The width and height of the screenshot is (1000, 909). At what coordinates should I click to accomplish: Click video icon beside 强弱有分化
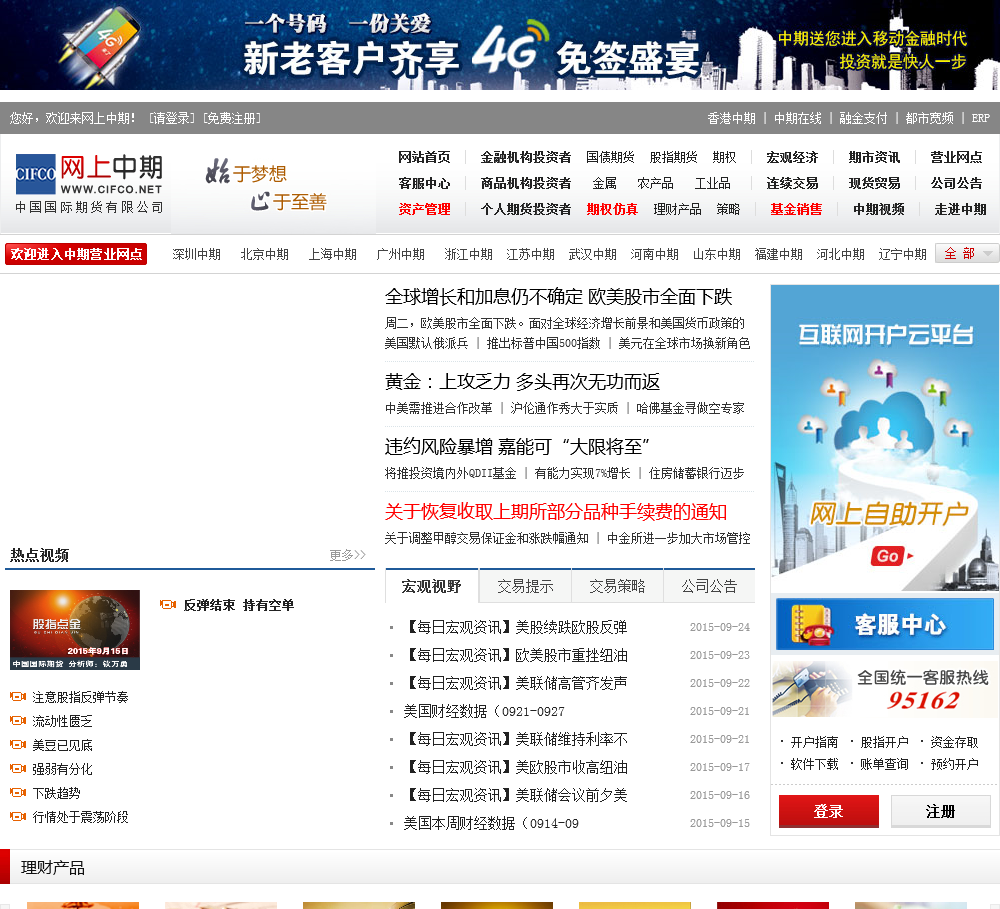pyautogui.click(x=18, y=769)
